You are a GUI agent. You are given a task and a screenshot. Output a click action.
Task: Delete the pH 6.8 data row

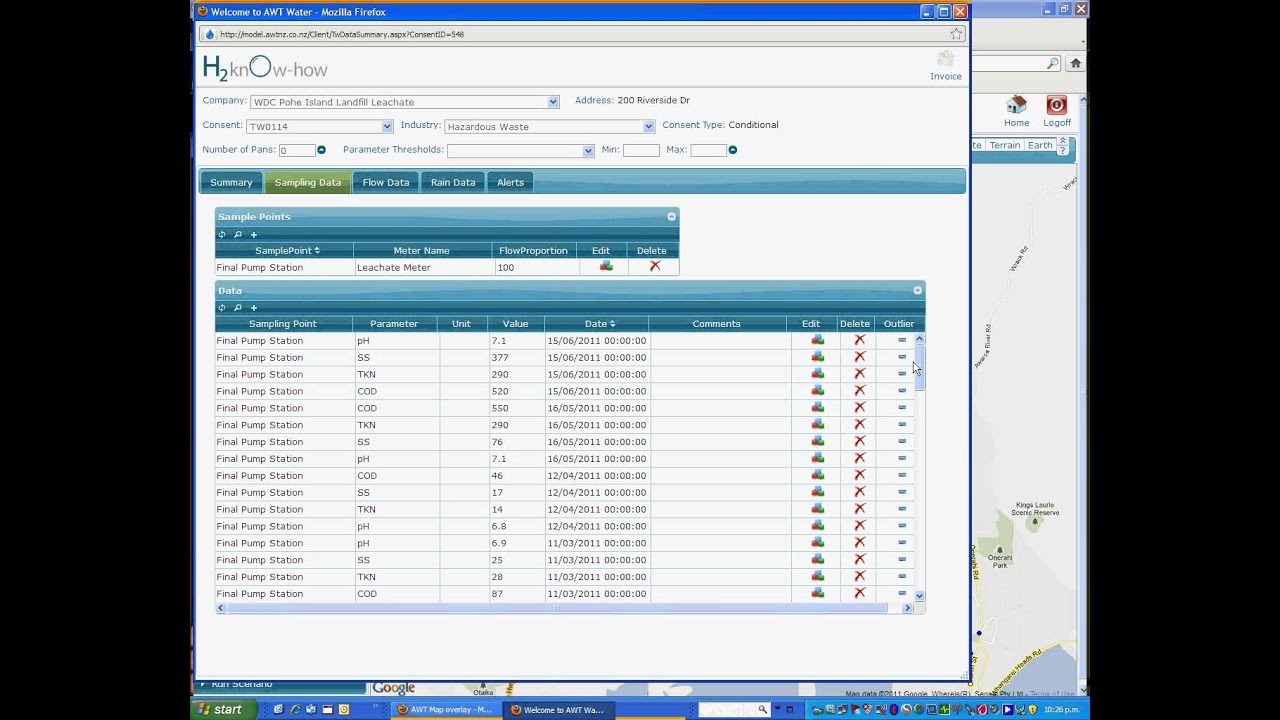(859, 526)
